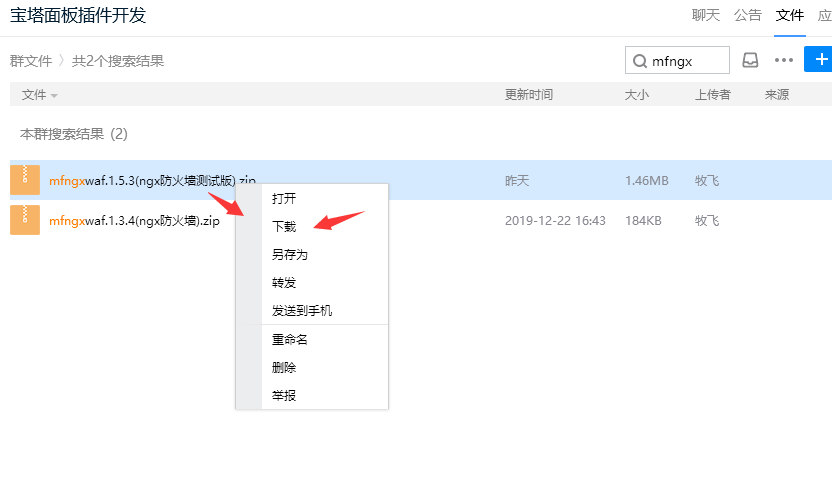Click zip icon of mfngxwaf.1.5.3 file

click(x=25, y=180)
